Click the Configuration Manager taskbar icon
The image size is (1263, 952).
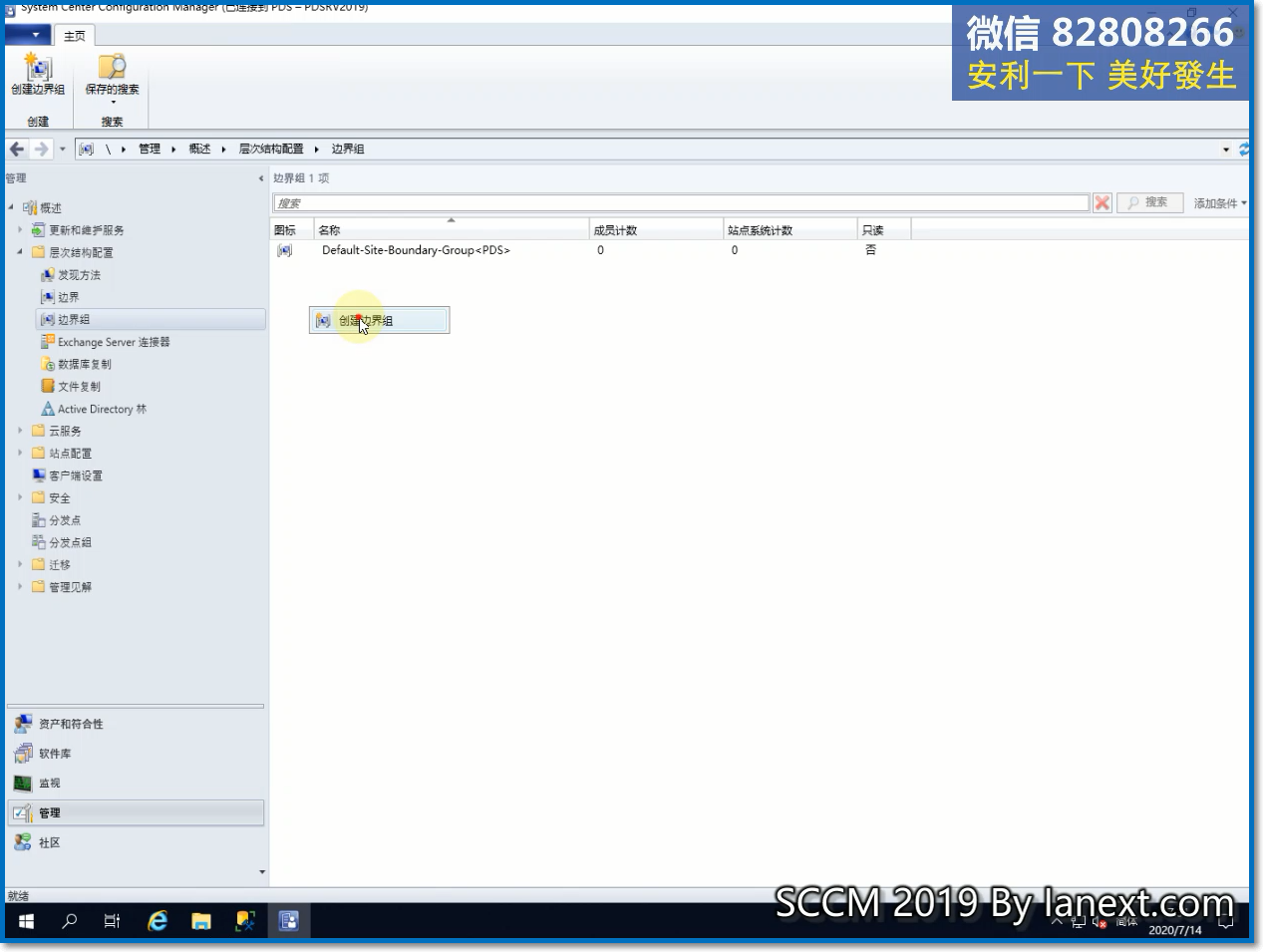click(289, 921)
